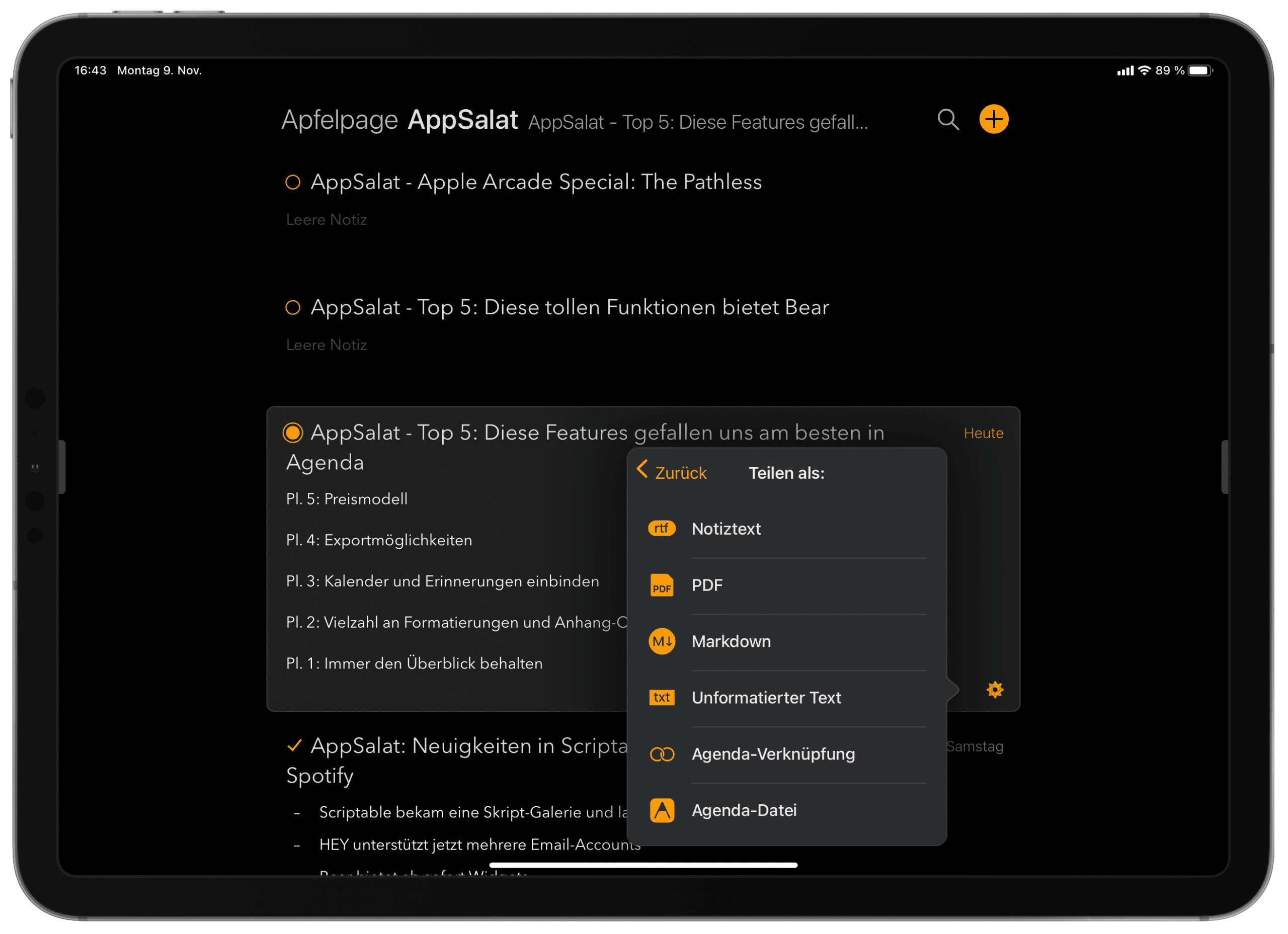Open note options gear icon

click(995, 690)
